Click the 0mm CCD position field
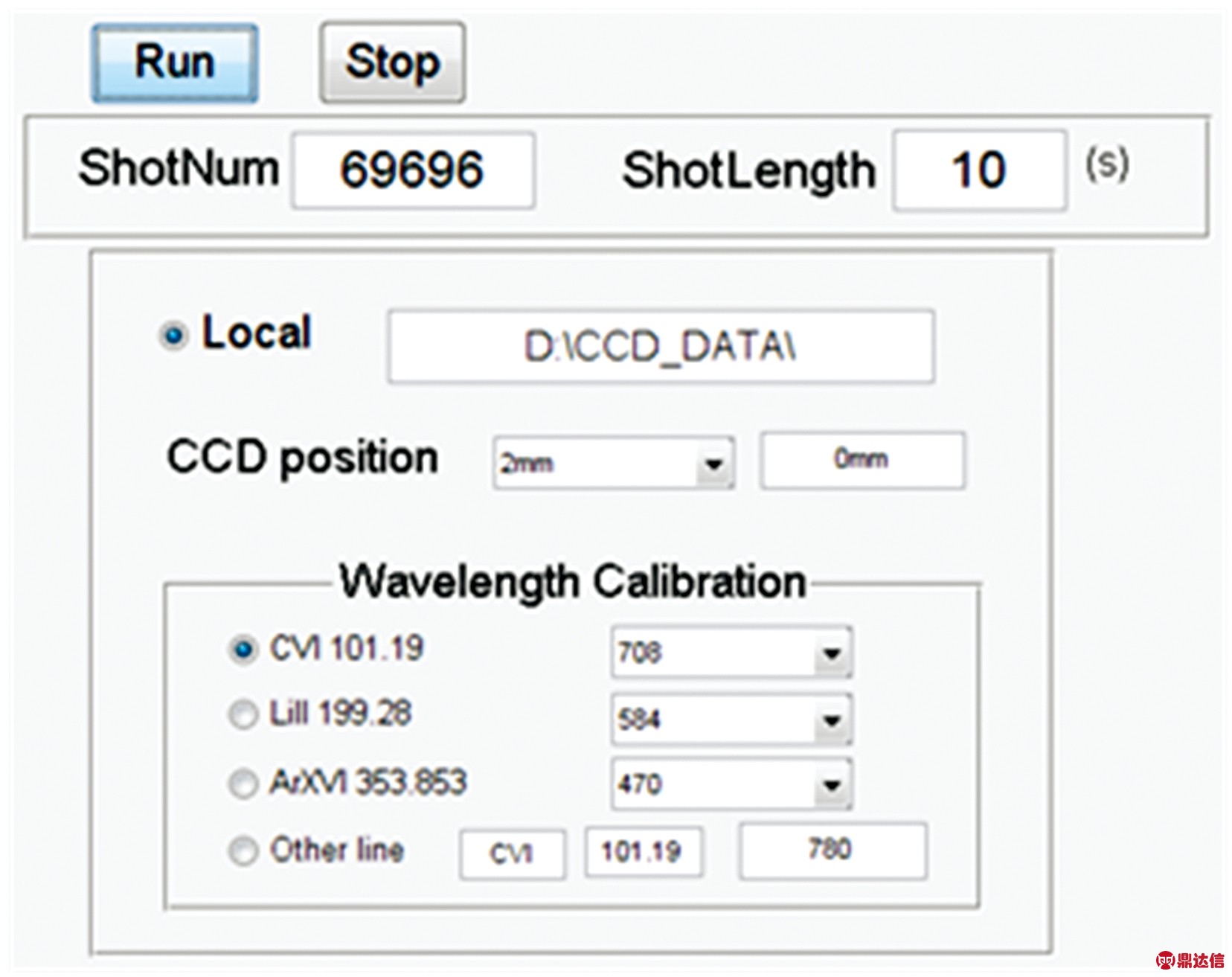 862,460
